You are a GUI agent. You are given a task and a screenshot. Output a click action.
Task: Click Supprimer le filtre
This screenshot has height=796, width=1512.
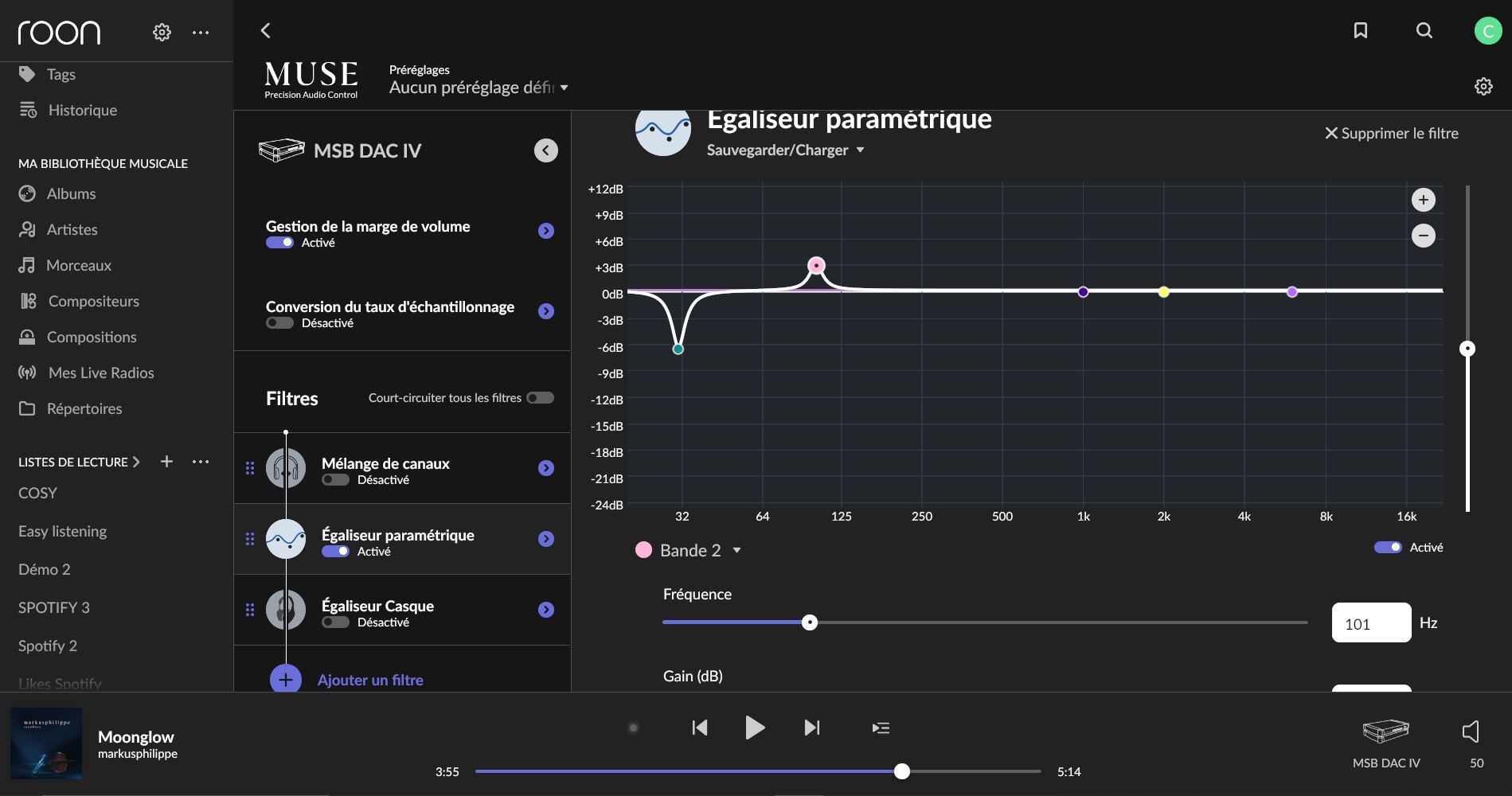pyautogui.click(x=1391, y=133)
